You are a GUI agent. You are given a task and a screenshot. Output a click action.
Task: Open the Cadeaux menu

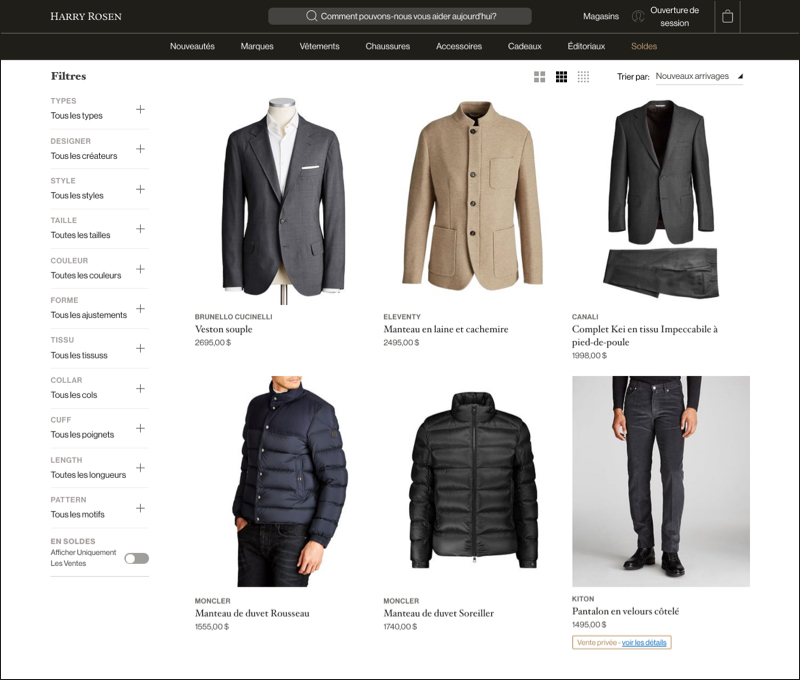tap(524, 46)
